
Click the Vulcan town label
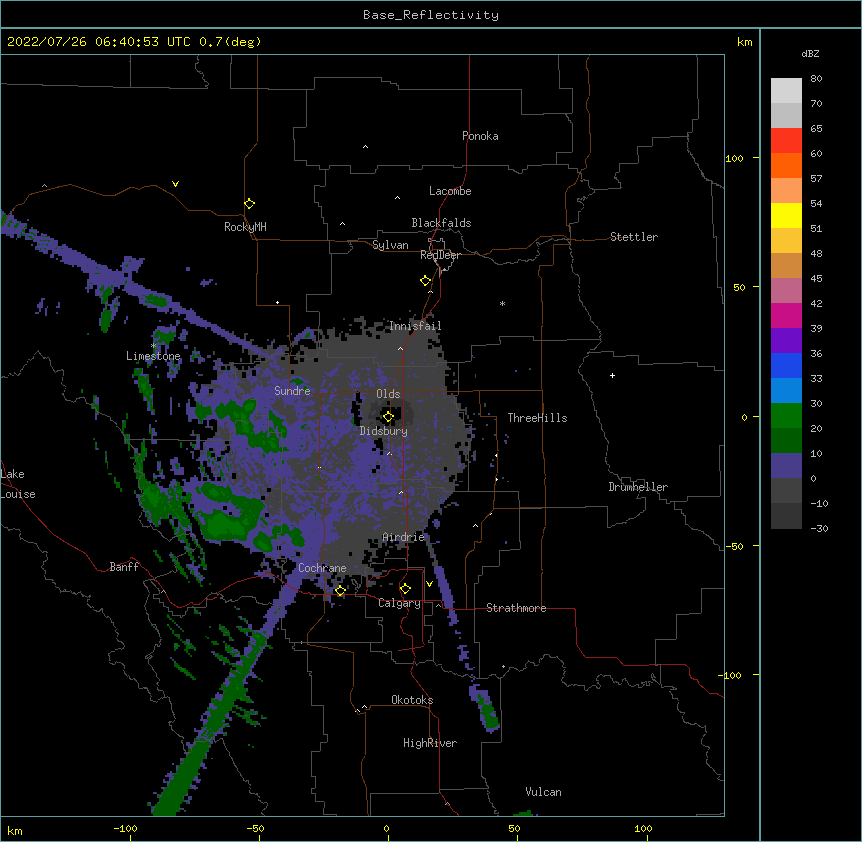[543, 792]
